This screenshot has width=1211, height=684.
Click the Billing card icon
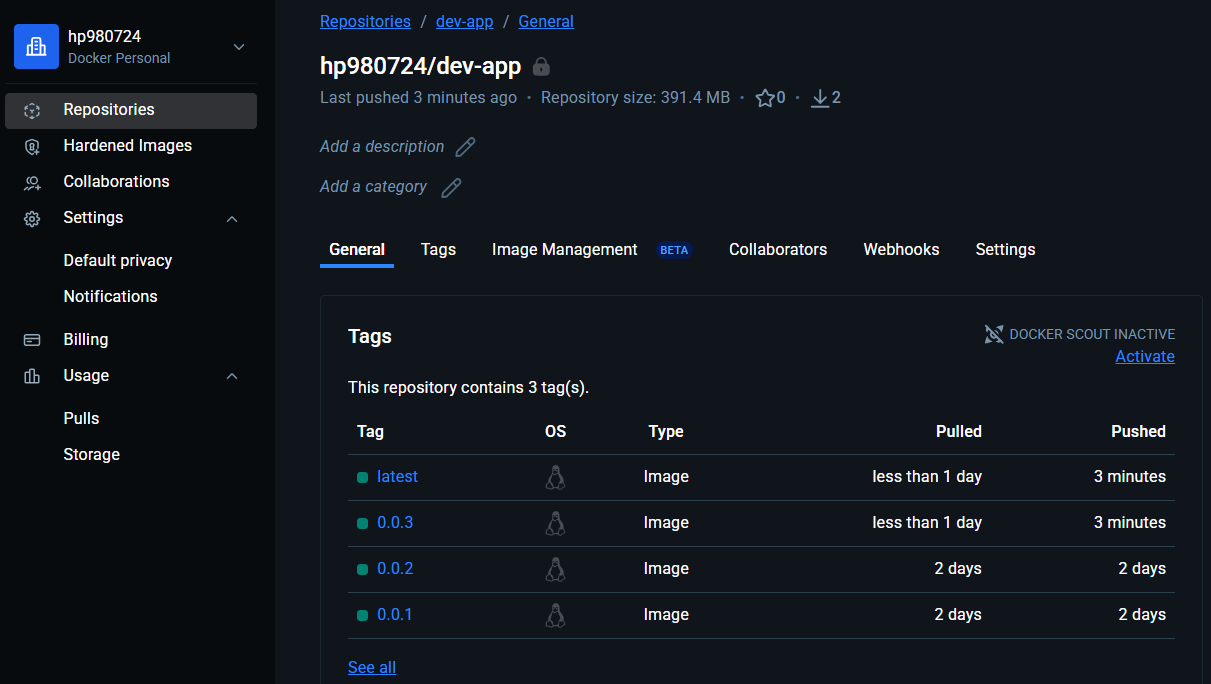pyautogui.click(x=32, y=340)
